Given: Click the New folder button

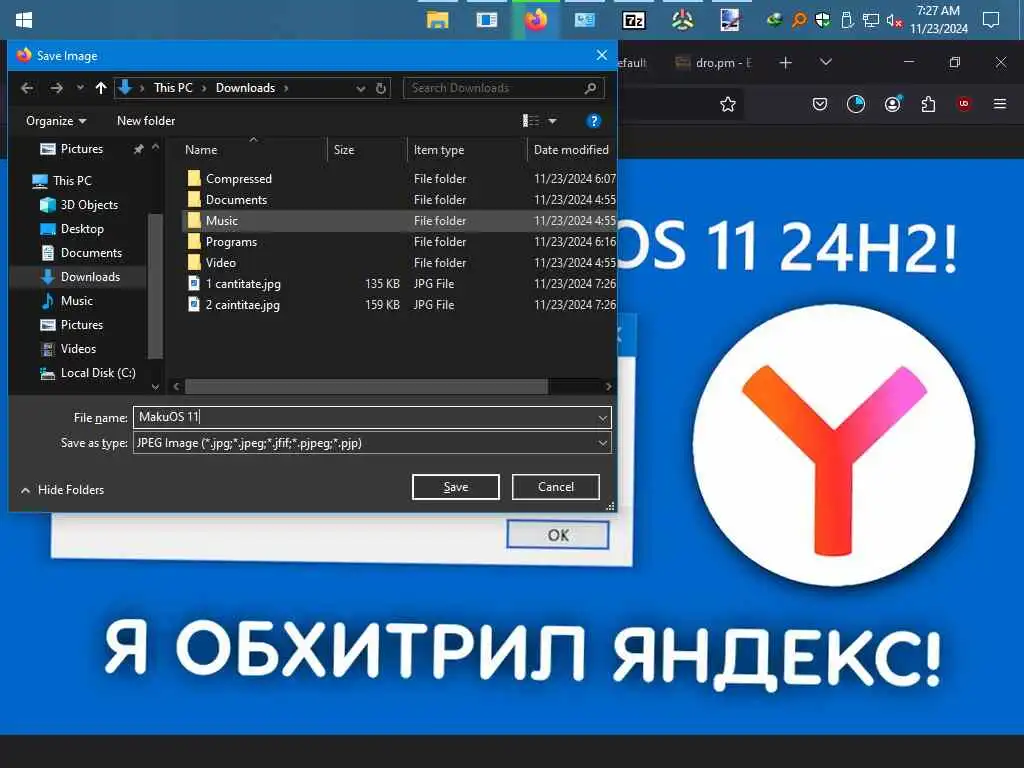Looking at the screenshot, I should [x=146, y=121].
